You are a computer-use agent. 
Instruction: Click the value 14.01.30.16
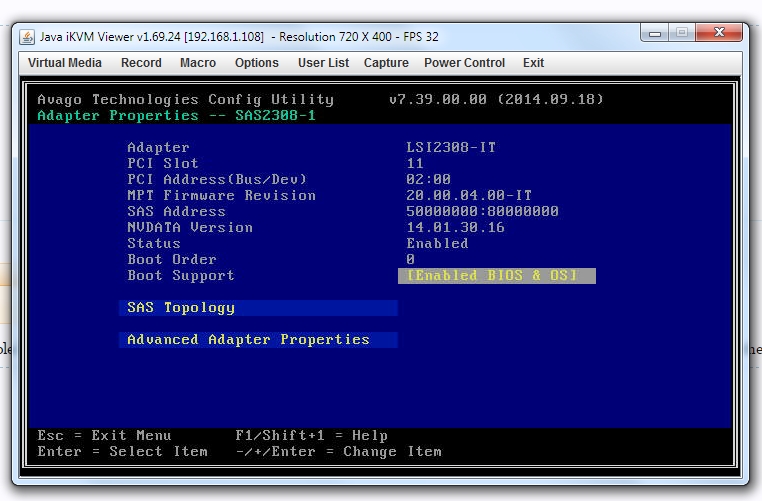tap(455, 227)
